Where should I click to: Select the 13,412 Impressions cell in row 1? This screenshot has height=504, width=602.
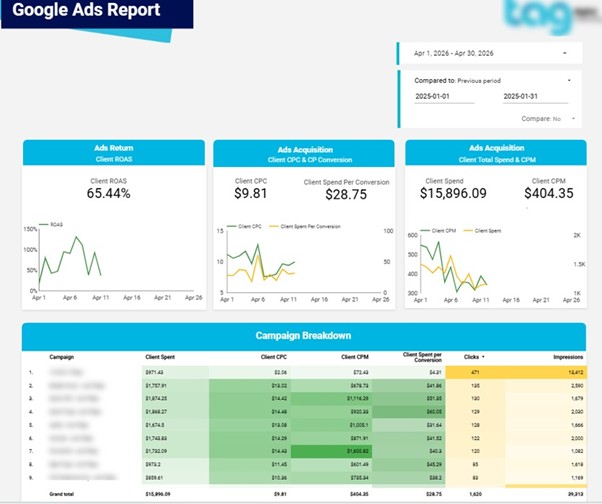click(546, 373)
